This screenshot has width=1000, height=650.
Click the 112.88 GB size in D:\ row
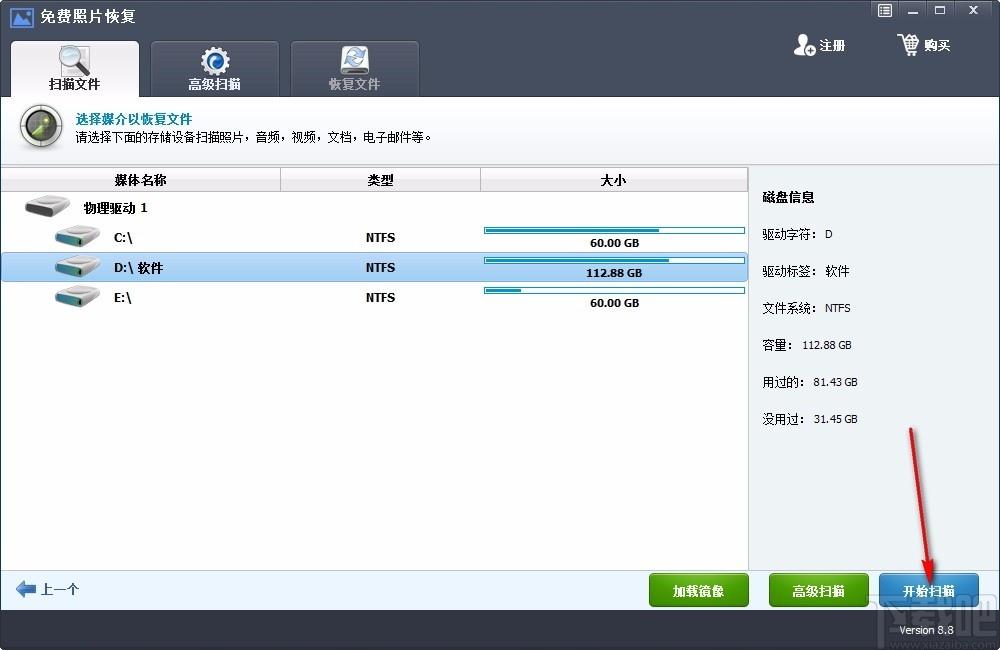pyautogui.click(x=614, y=273)
